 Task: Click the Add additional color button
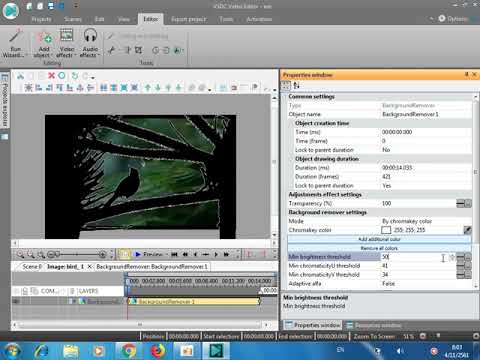point(379,239)
